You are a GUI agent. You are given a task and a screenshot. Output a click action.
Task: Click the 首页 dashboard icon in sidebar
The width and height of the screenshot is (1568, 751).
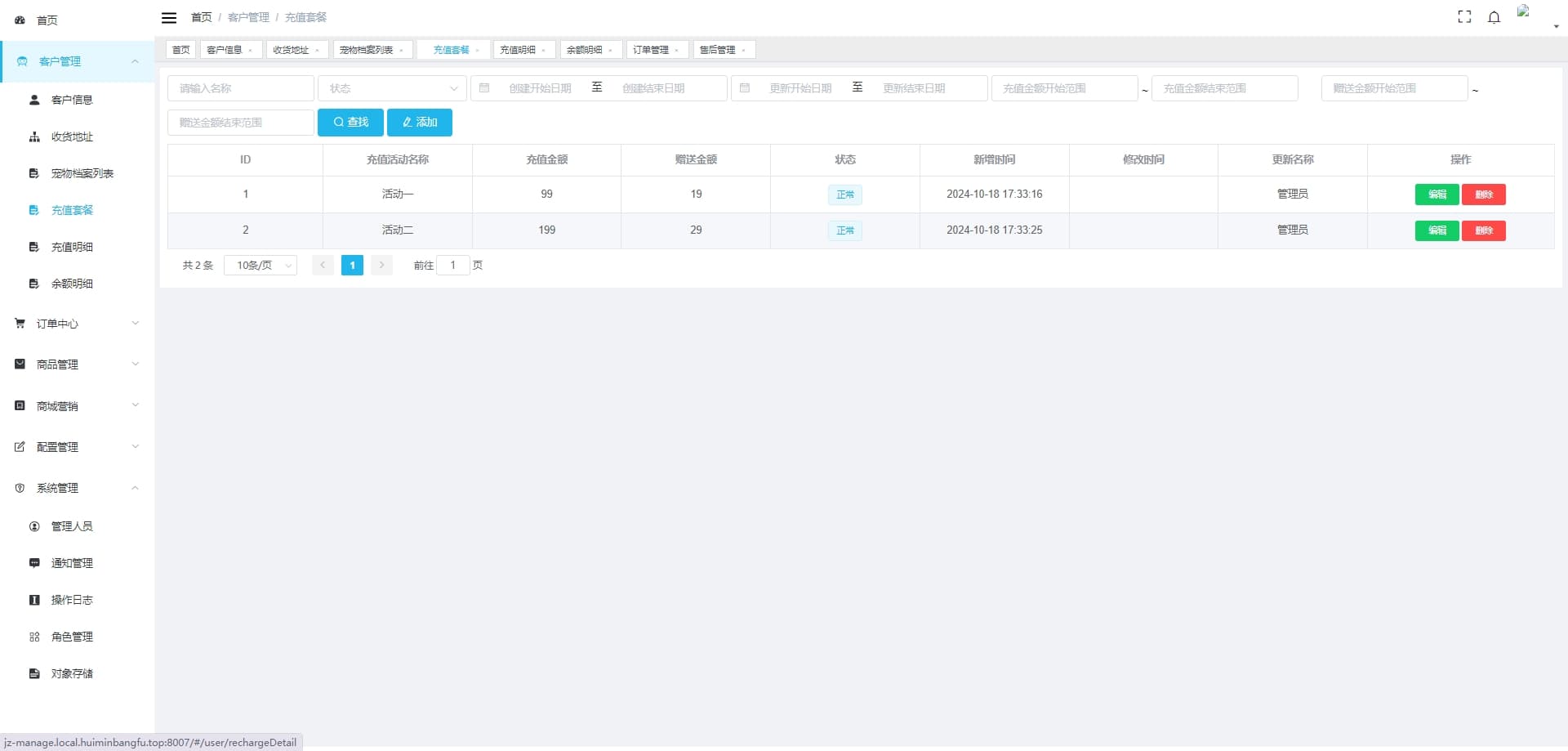[20, 20]
